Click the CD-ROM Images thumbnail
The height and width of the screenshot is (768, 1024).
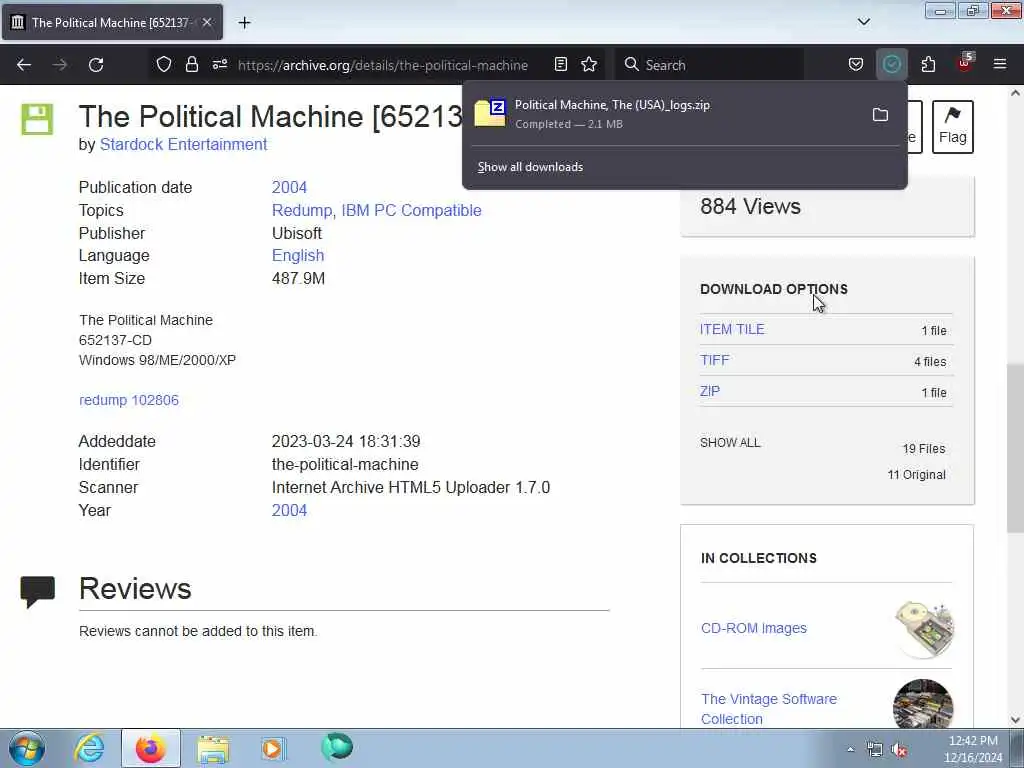pos(923,629)
